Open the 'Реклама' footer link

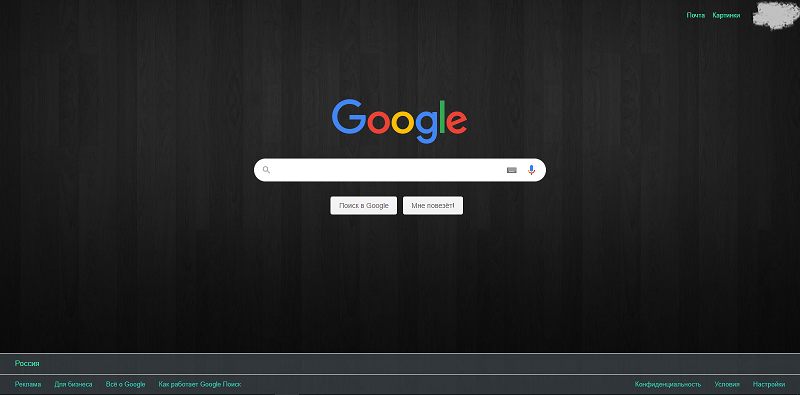[28, 384]
